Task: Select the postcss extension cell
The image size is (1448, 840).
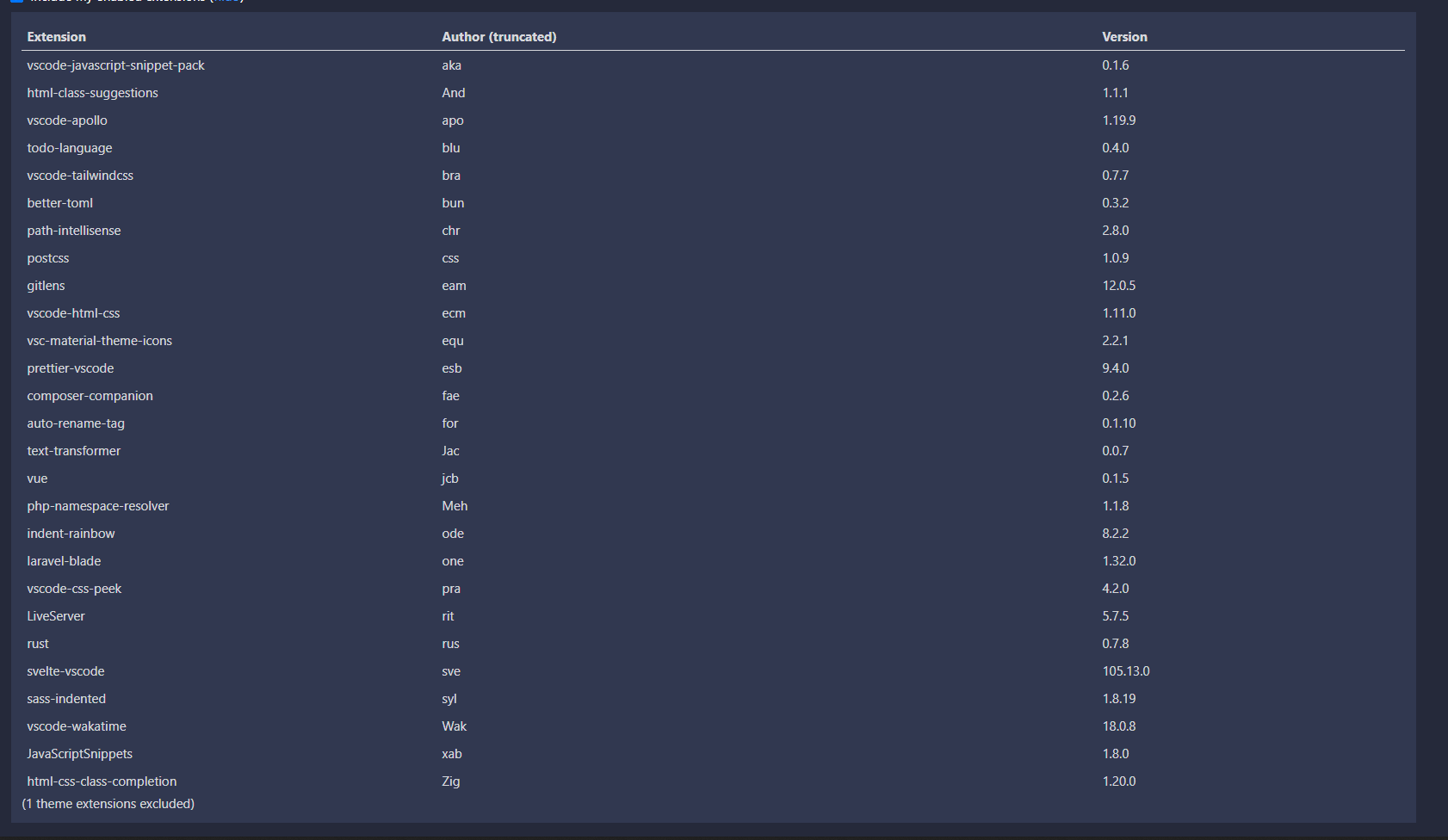Action: click(x=48, y=258)
